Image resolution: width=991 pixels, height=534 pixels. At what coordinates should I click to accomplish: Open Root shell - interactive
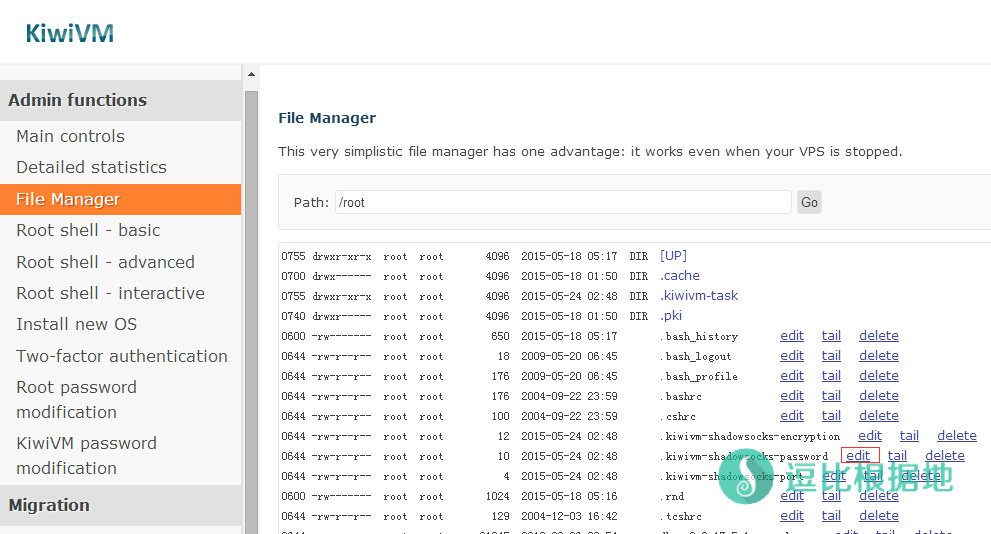tap(110, 293)
